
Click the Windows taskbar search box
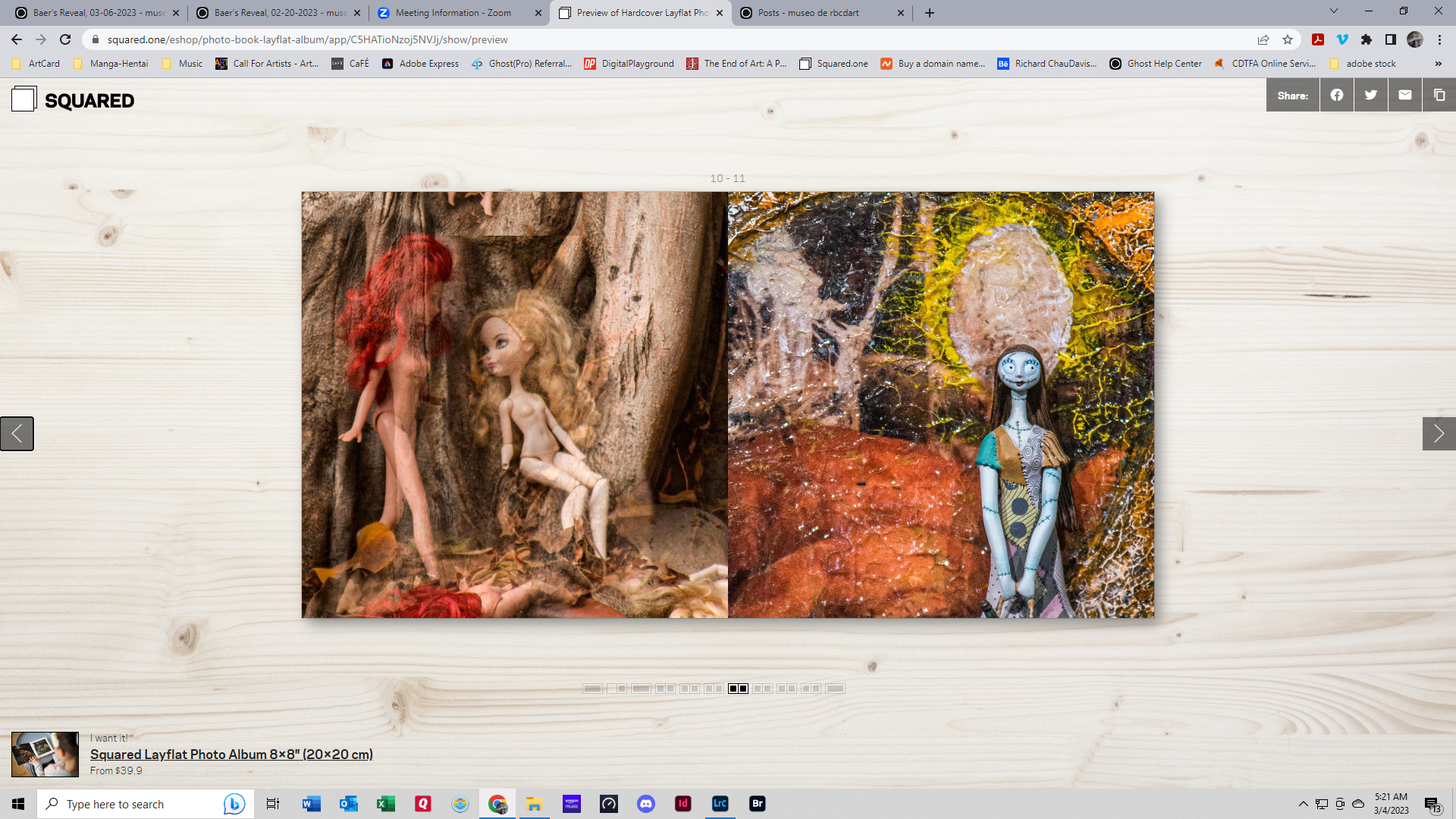[145, 804]
